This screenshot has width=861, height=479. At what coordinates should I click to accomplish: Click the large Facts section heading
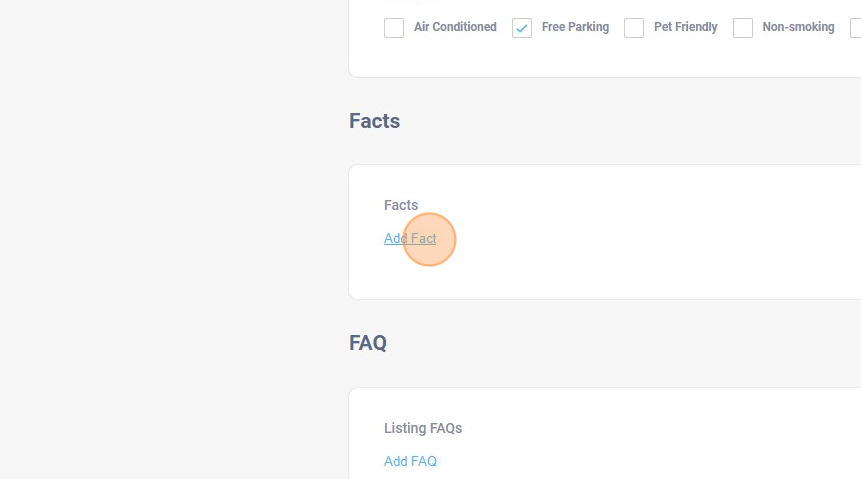(x=374, y=121)
